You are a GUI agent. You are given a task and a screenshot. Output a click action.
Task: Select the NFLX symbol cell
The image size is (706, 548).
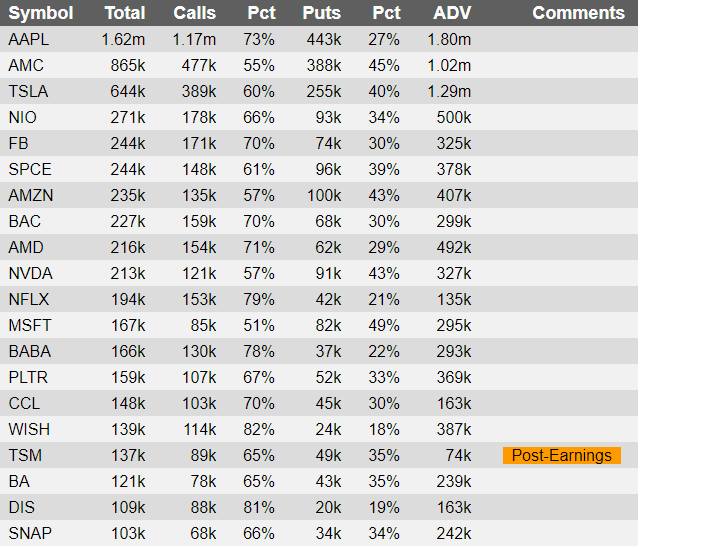28,299
